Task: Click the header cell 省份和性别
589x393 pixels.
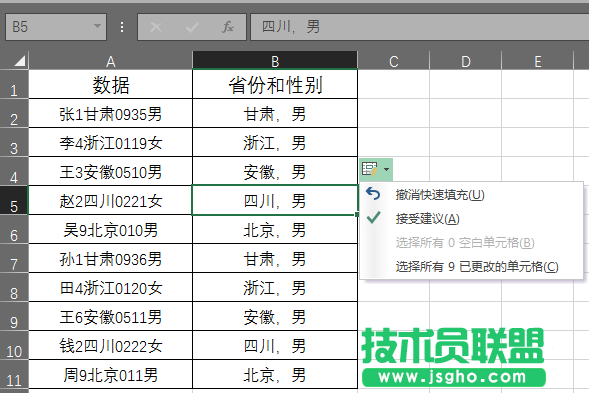Action: click(275, 85)
